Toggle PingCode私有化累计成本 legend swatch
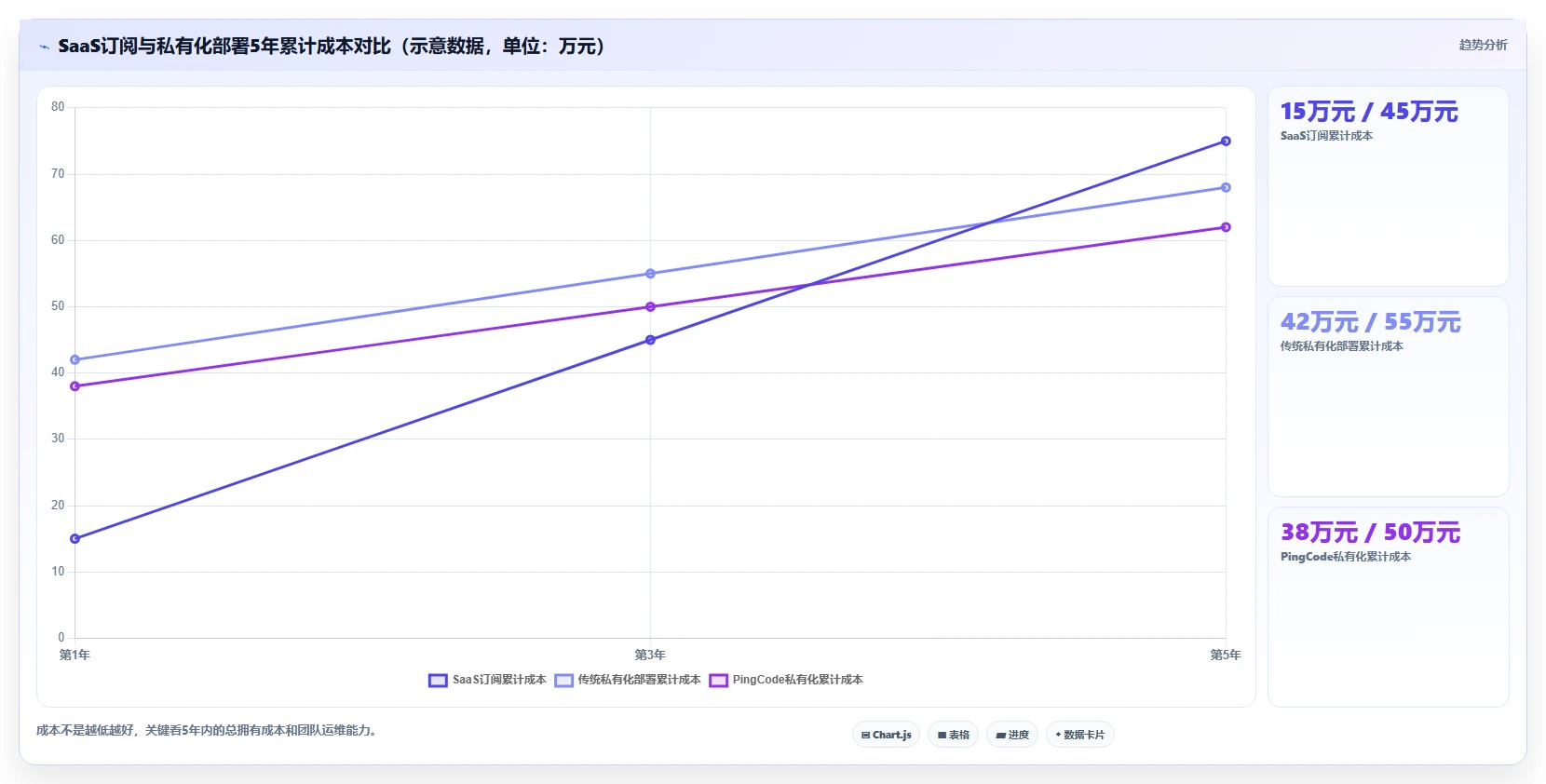This screenshot has width=1546, height=784. click(718, 681)
